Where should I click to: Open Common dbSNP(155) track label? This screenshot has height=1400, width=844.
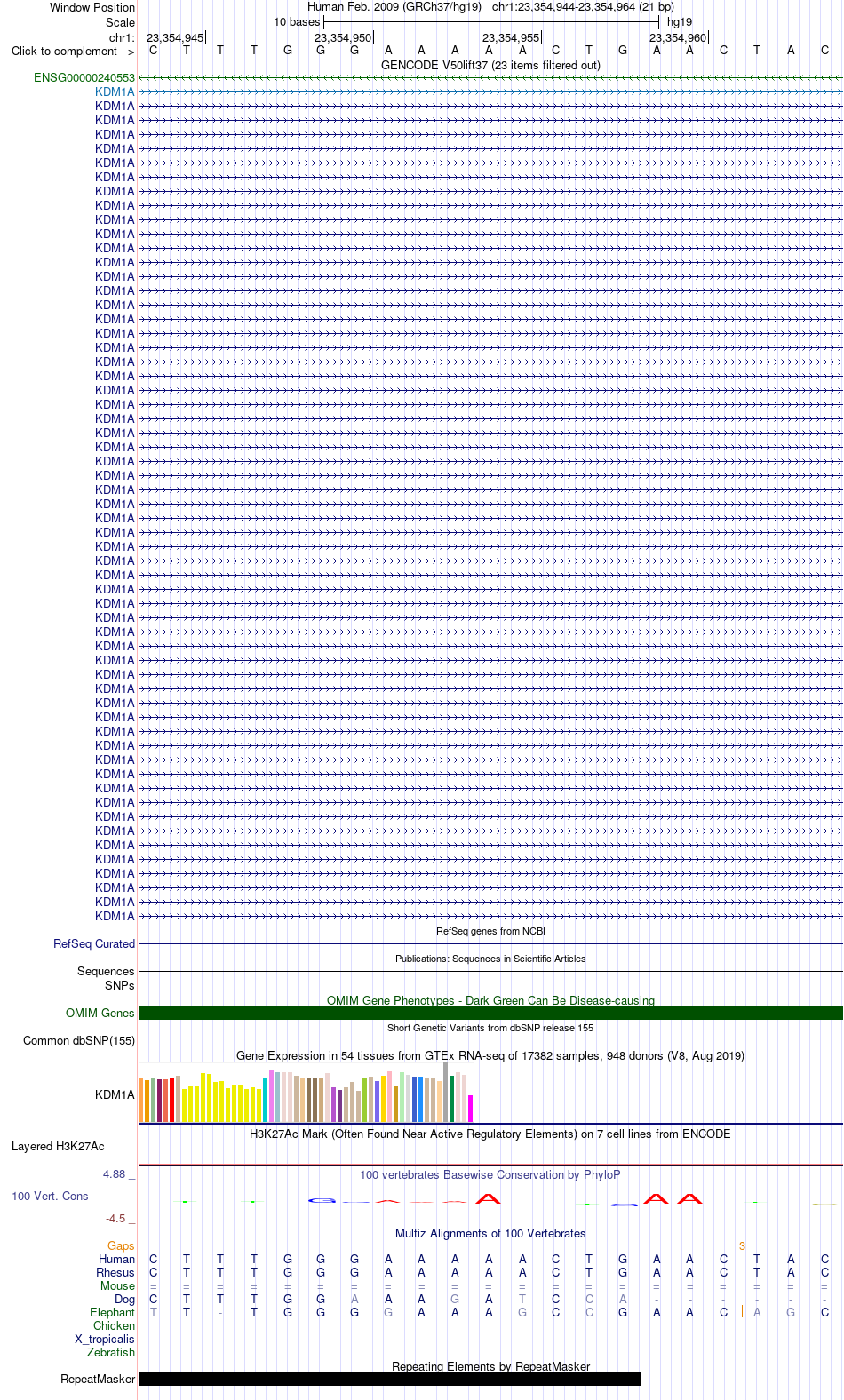[x=79, y=1040]
